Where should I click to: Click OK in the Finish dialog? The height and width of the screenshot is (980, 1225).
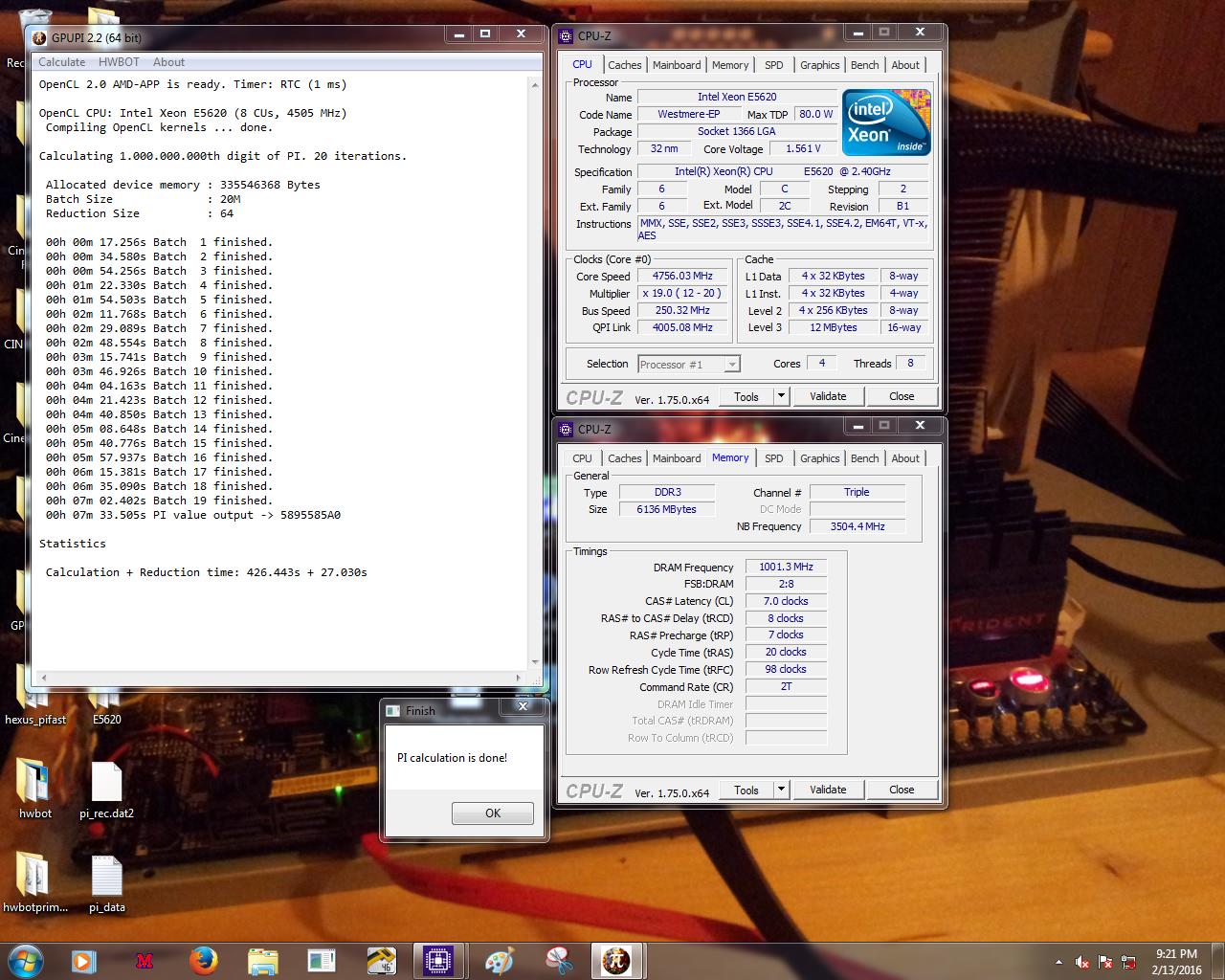click(493, 813)
